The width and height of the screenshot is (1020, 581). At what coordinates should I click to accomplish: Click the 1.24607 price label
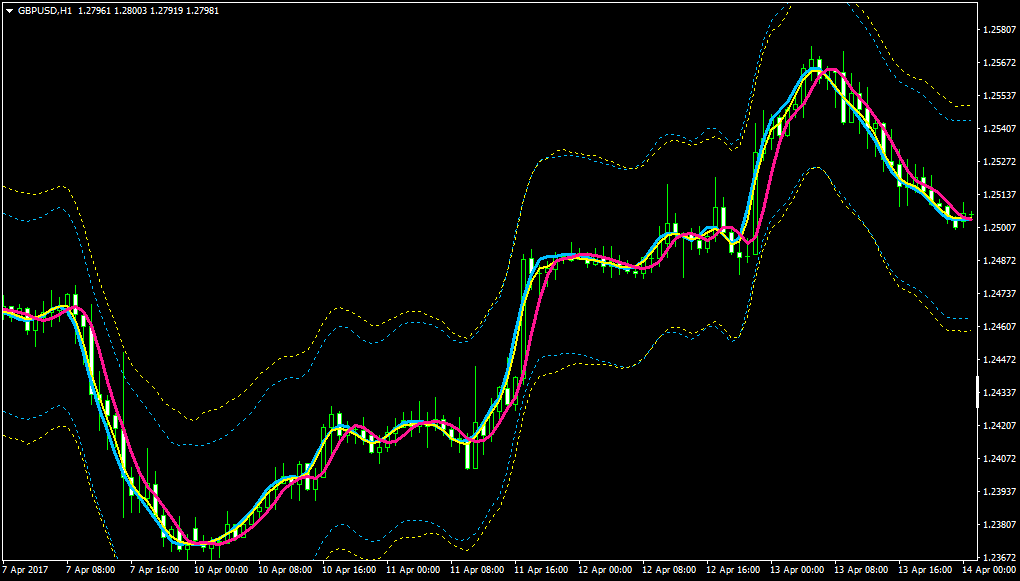pyautogui.click(x=999, y=327)
